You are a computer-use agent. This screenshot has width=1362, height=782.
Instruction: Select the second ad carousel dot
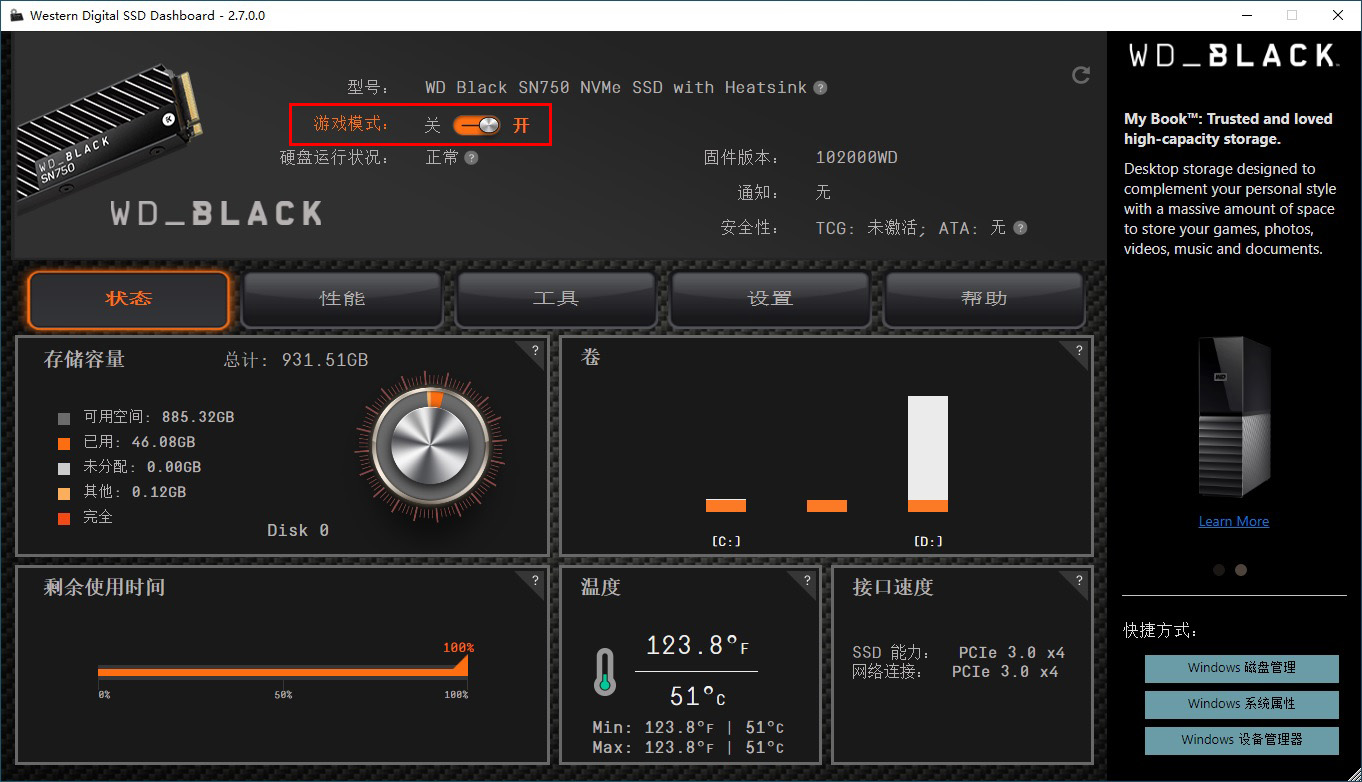[x=1241, y=570]
